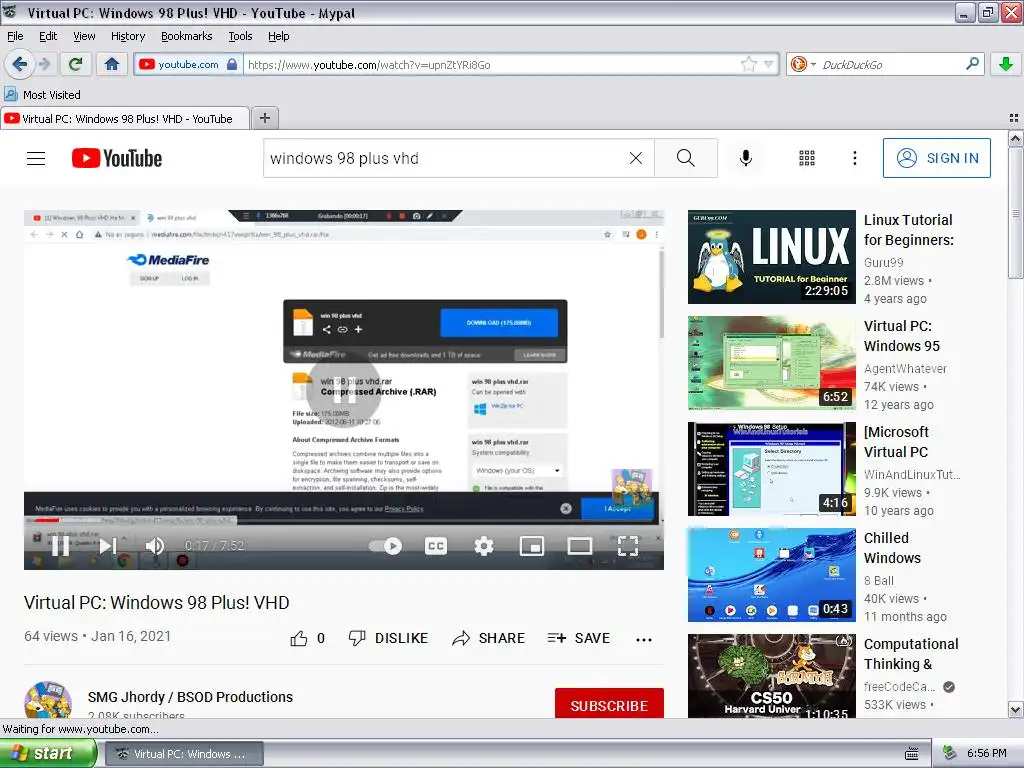Select the Virtual PC taskbar button

(185, 754)
